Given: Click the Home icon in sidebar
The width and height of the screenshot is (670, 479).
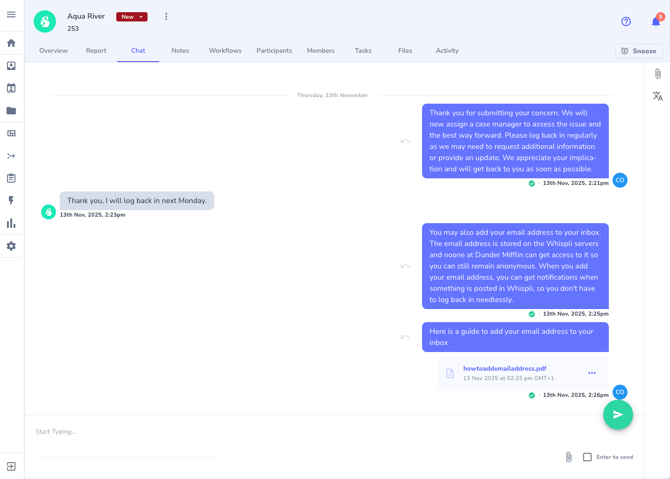Looking at the screenshot, I should (11, 43).
